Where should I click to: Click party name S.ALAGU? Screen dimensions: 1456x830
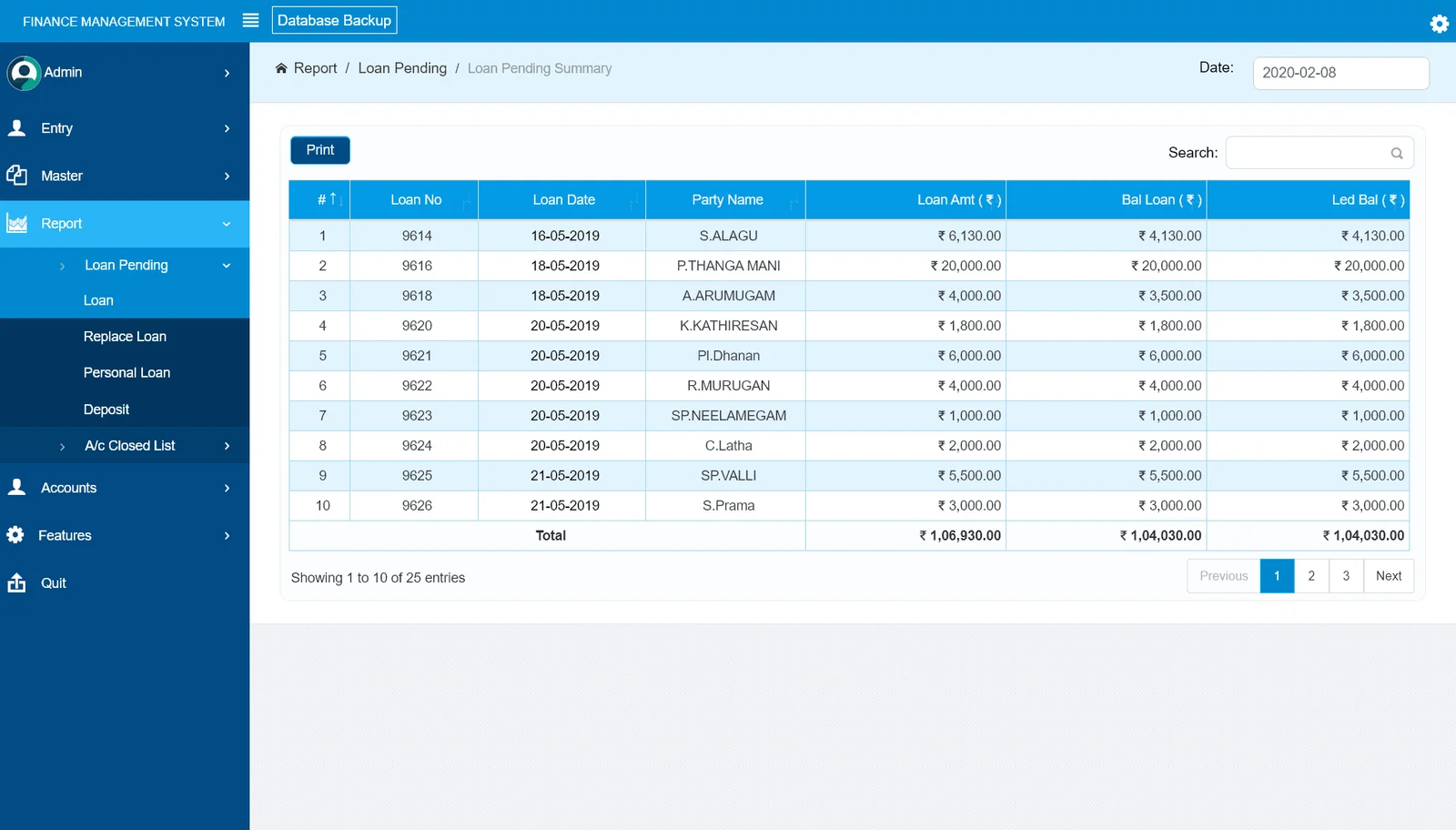728,236
